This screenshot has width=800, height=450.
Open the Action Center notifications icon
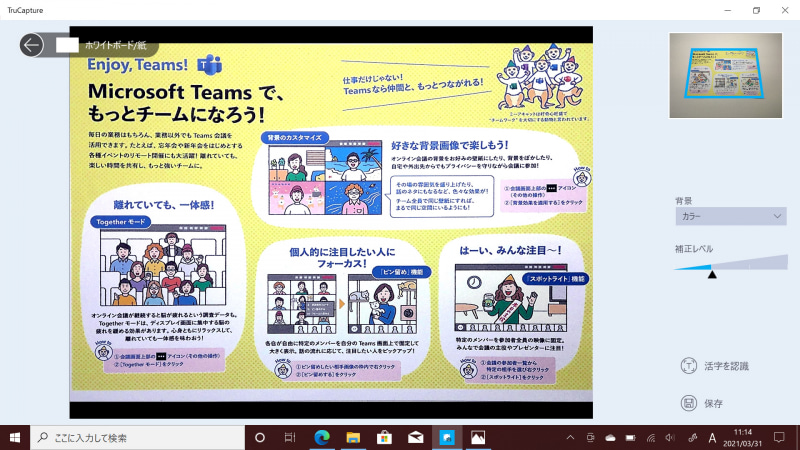click(779, 437)
